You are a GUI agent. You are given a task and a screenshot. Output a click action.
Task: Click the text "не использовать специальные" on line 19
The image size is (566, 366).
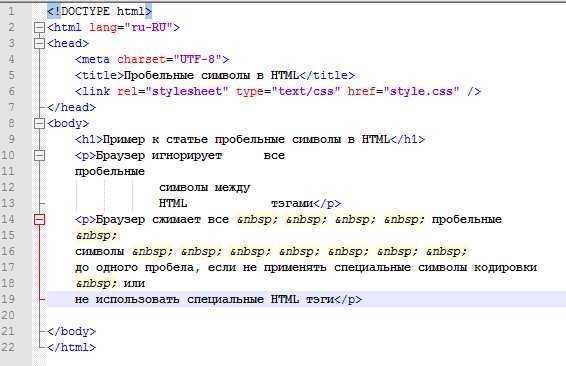[169, 300]
